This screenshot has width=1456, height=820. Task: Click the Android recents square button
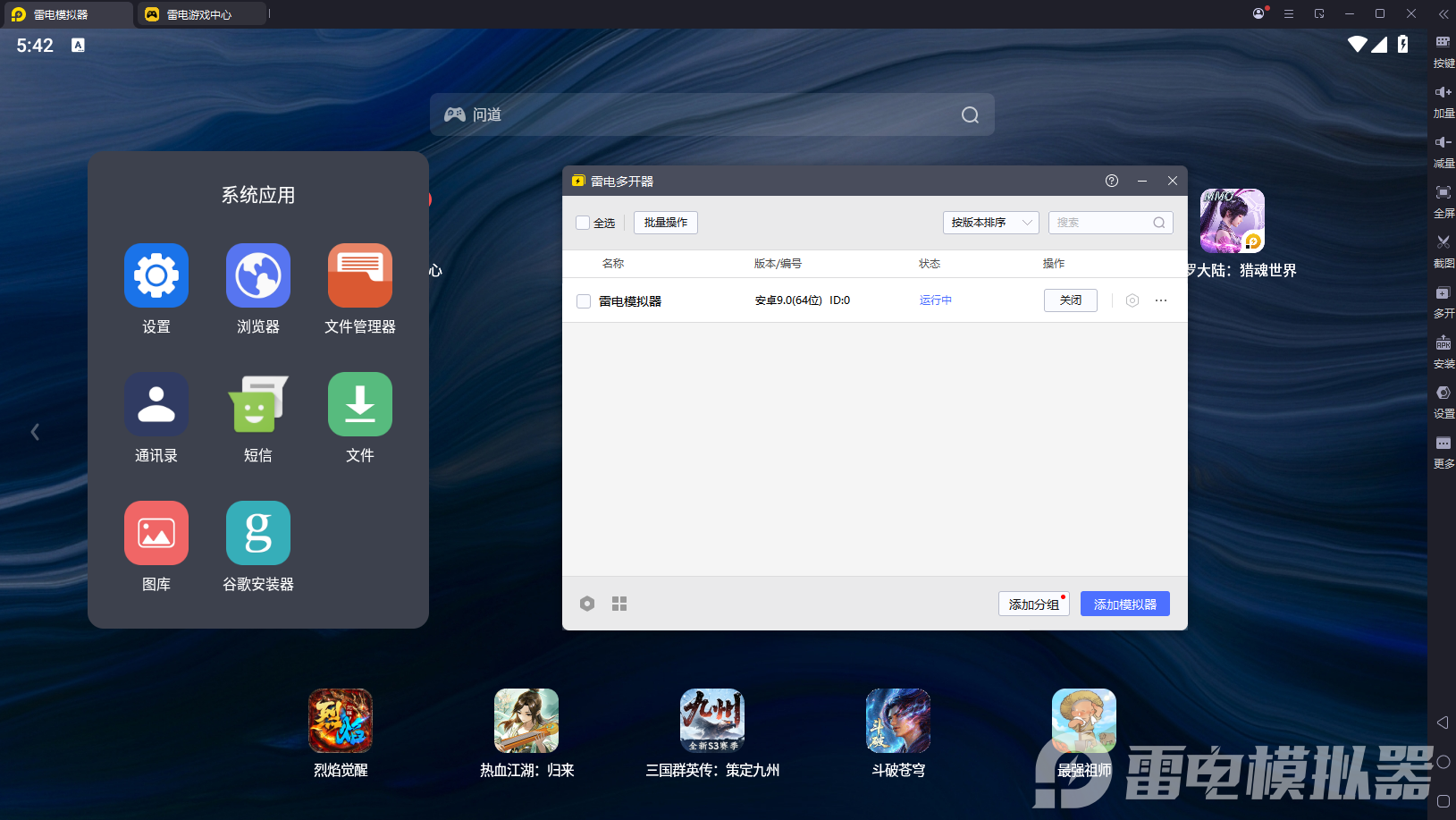pyautogui.click(x=1443, y=801)
